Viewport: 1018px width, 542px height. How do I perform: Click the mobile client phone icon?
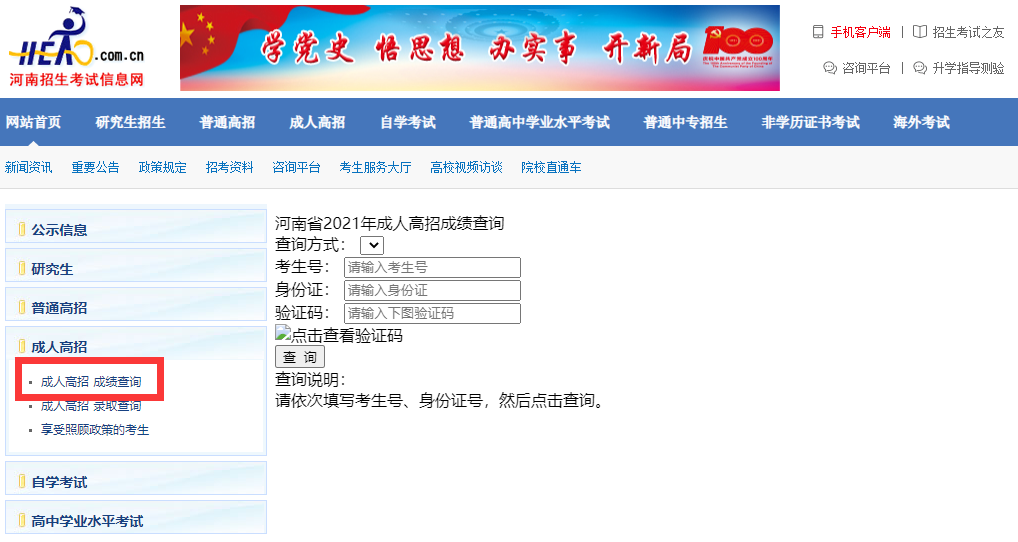(x=818, y=32)
